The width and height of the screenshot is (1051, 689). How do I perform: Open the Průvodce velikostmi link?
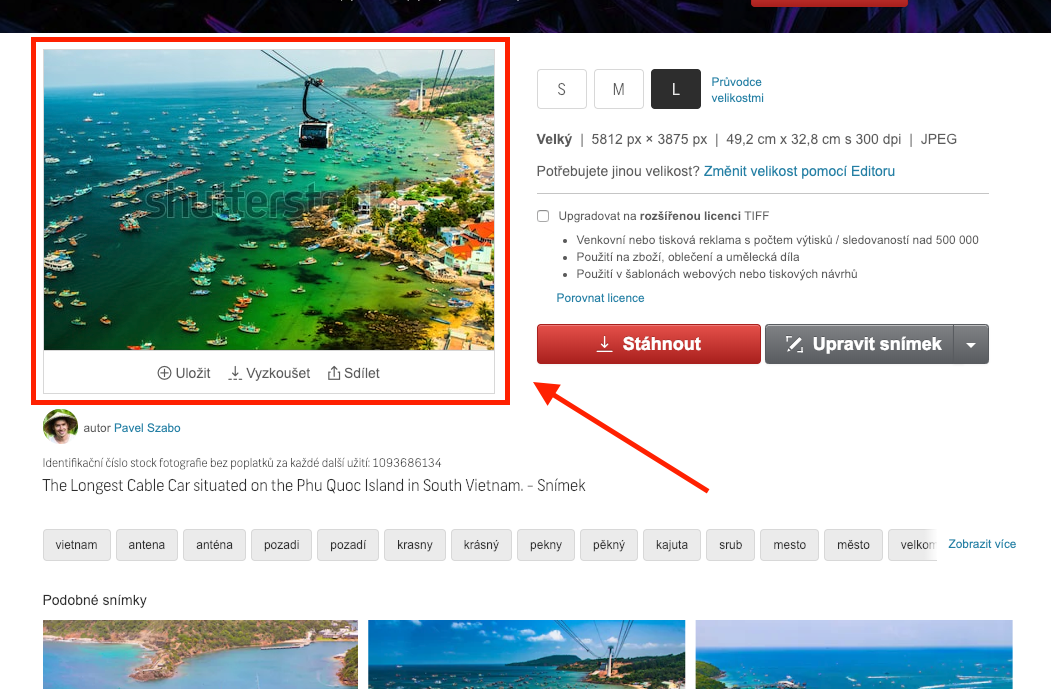pos(737,90)
